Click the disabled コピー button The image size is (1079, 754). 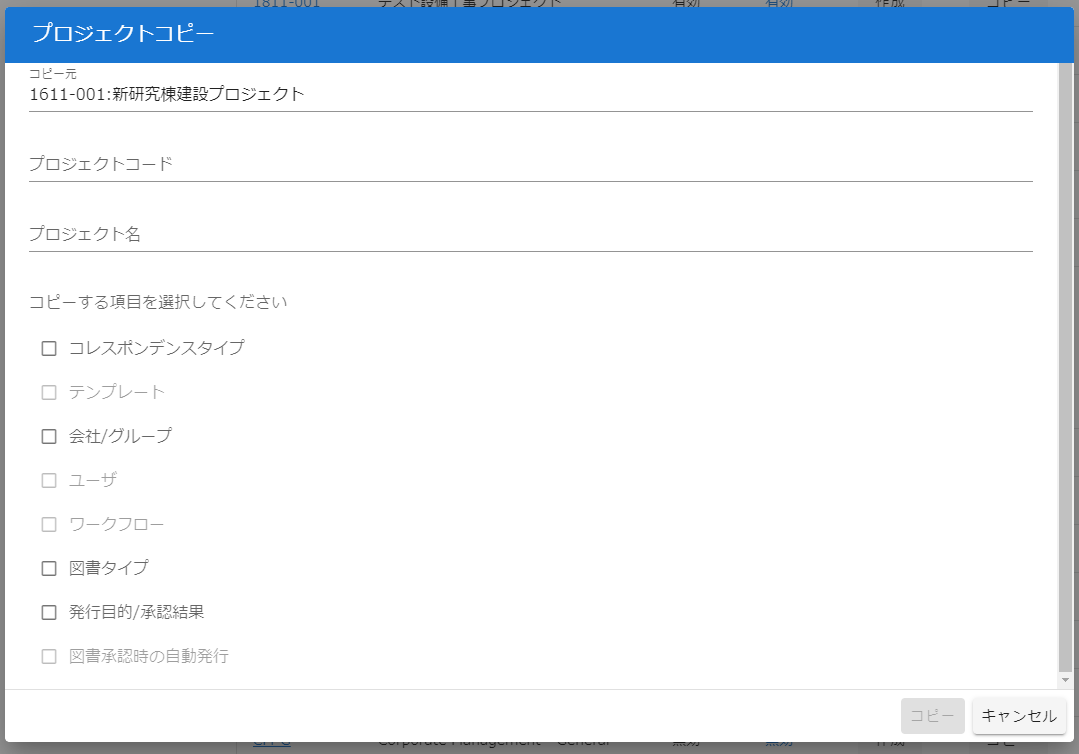932,716
